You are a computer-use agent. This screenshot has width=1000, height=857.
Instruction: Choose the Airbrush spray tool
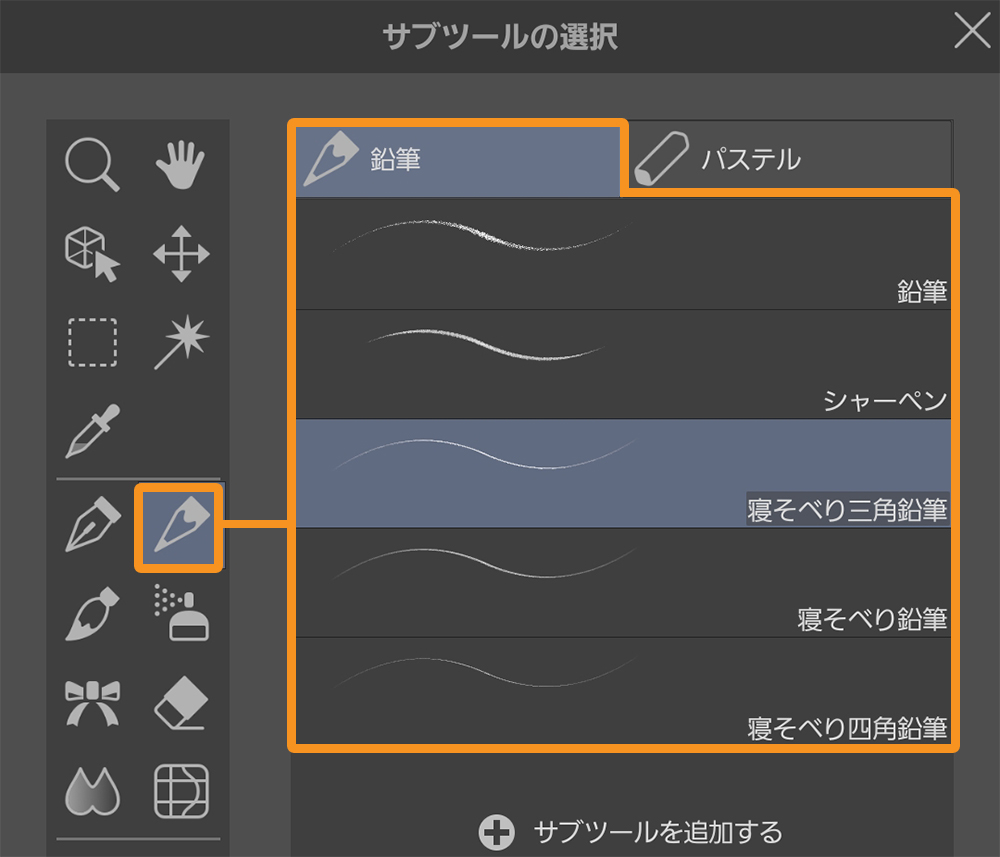coord(180,613)
